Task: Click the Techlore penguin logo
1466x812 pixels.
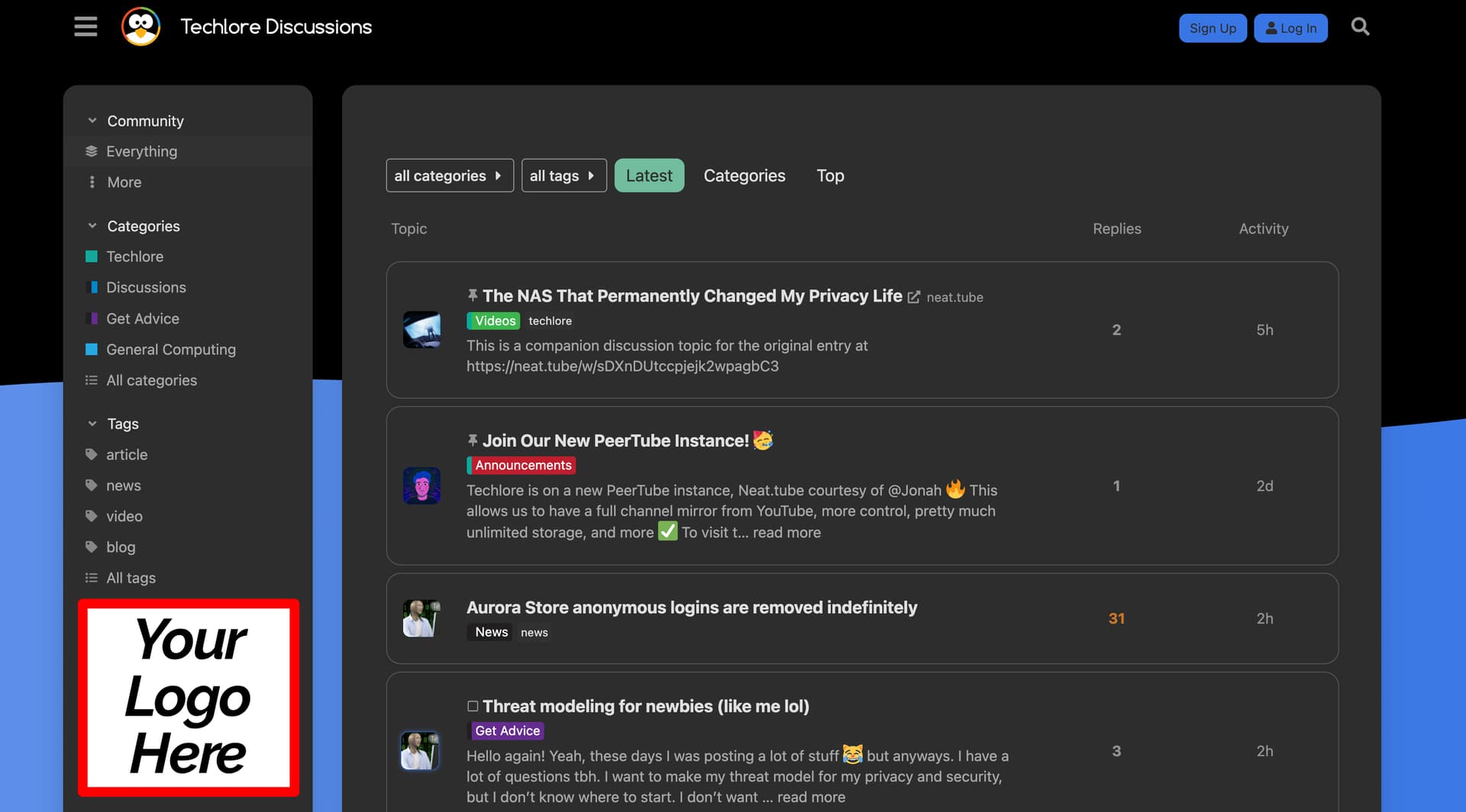Action: 141,27
